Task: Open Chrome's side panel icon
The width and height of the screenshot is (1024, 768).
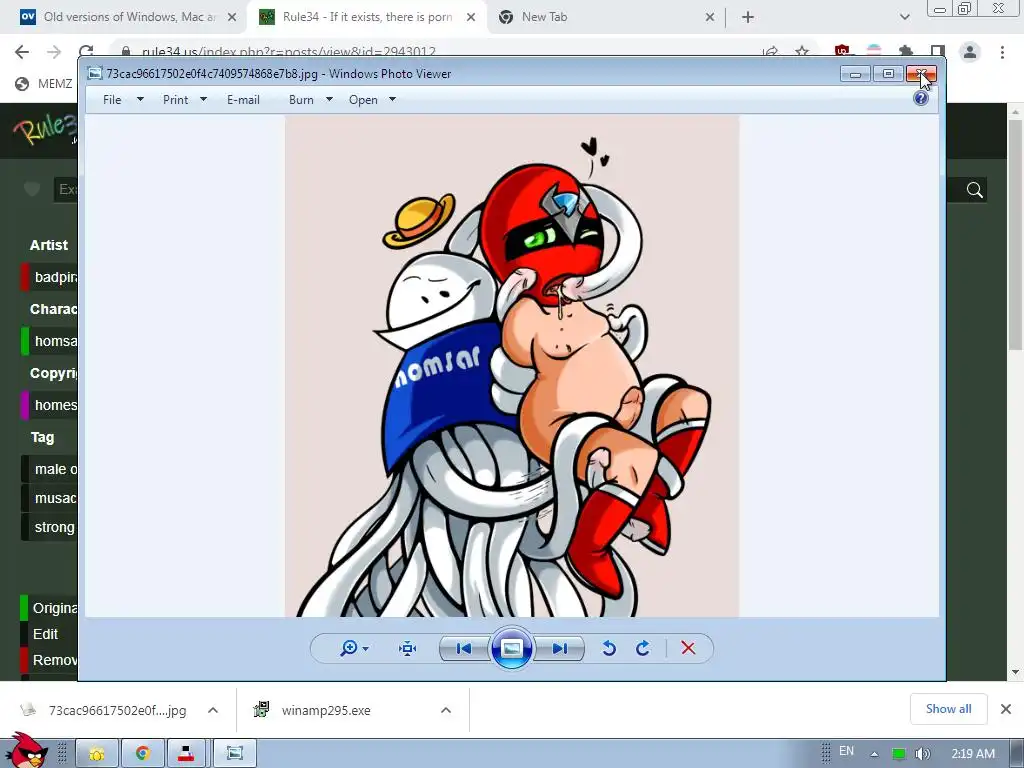Action: pyautogui.click(x=938, y=51)
